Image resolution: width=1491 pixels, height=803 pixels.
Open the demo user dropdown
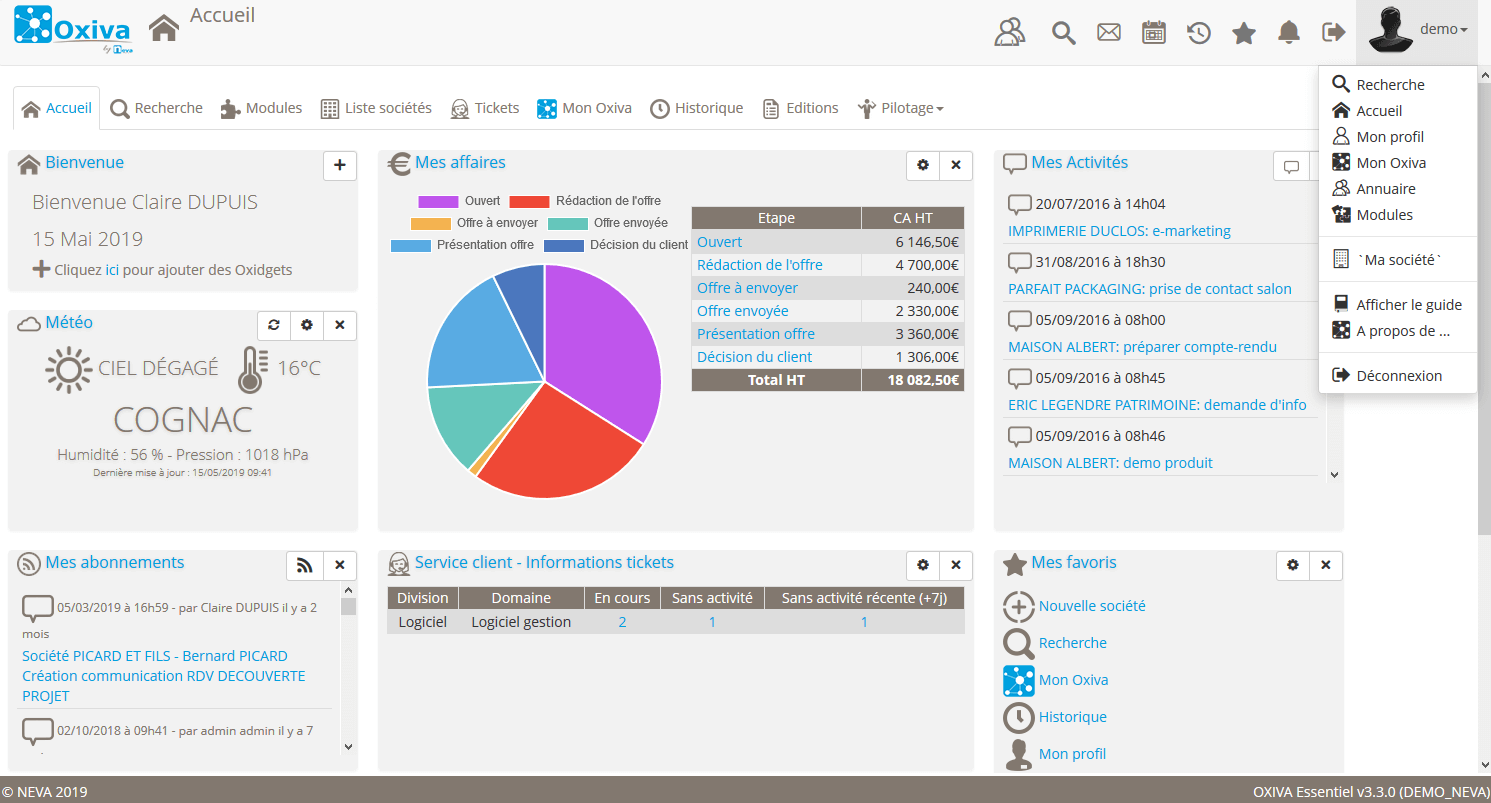tap(1417, 30)
